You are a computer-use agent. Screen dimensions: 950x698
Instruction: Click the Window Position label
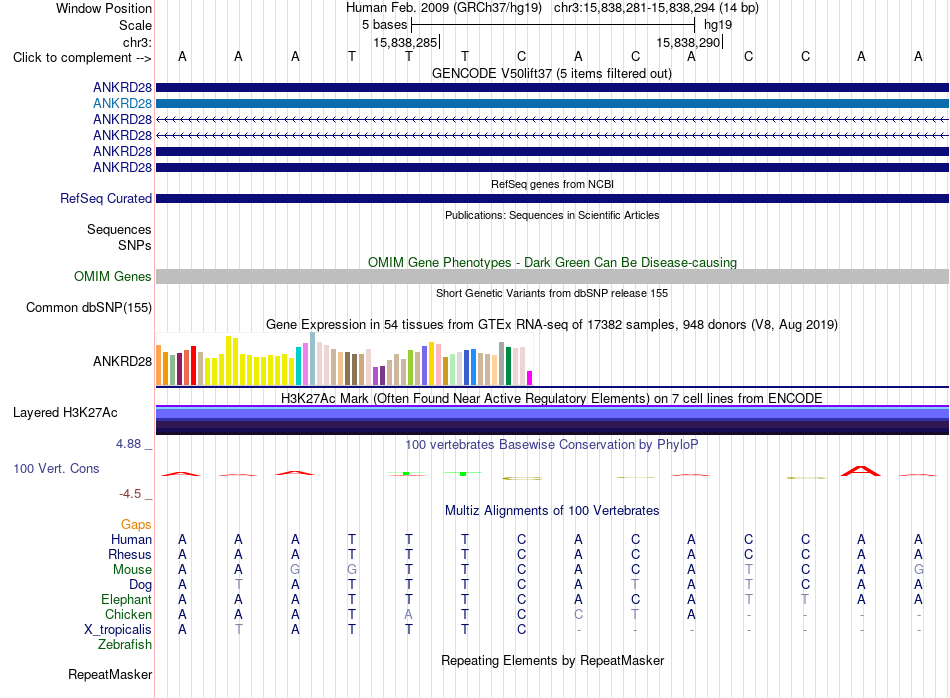(x=104, y=8)
